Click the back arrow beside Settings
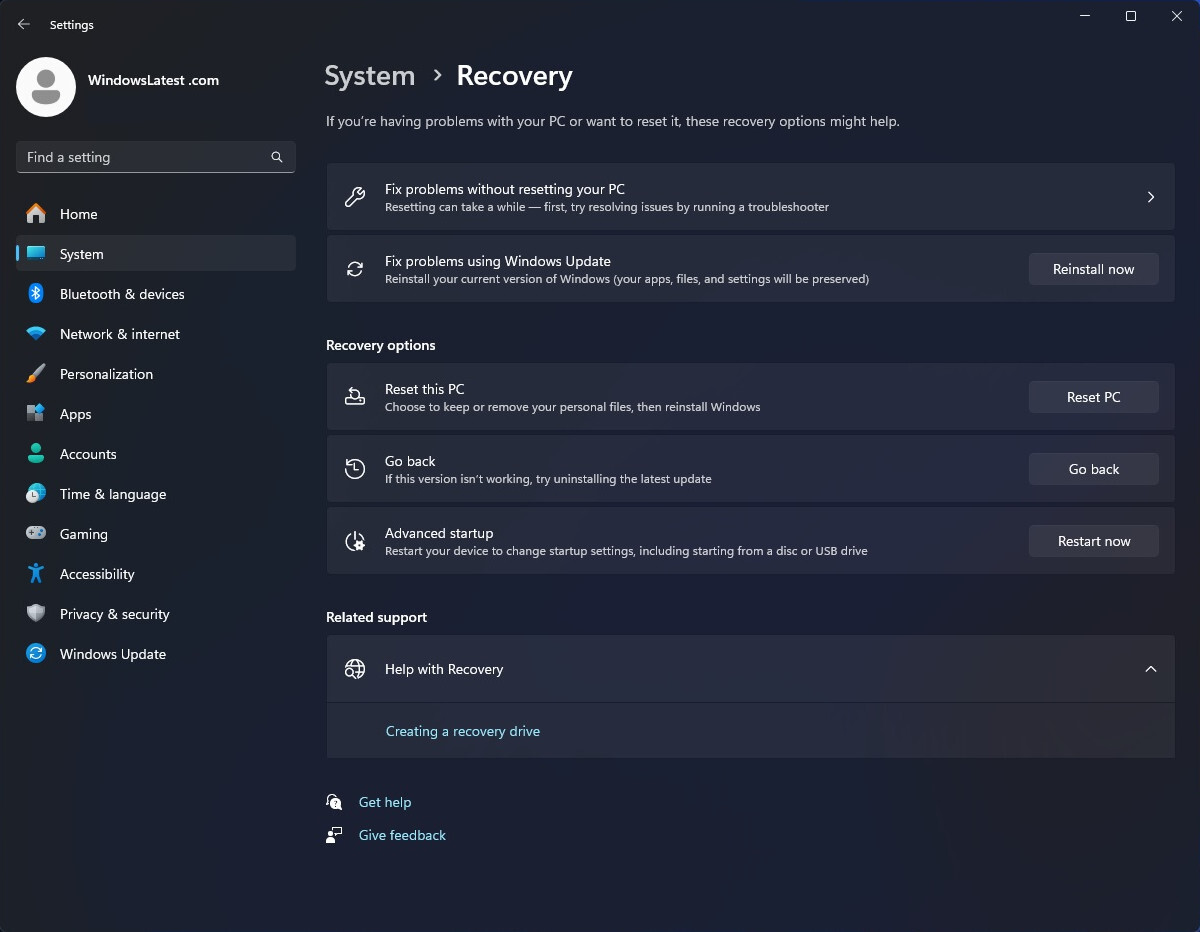Image resolution: width=1200 pixels, height=932 pixels. coord(24,24)
